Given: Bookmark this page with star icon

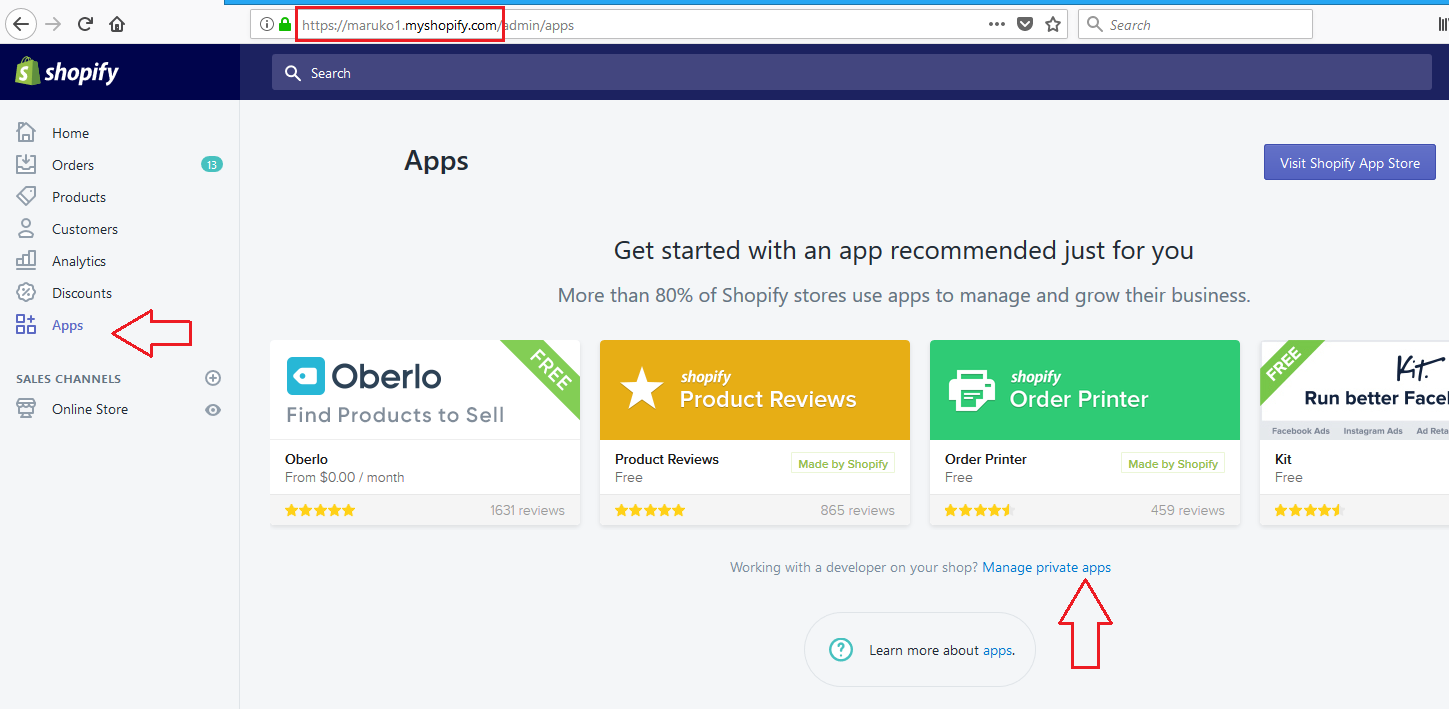Looking at the screenshot, I should [1053, 24].
